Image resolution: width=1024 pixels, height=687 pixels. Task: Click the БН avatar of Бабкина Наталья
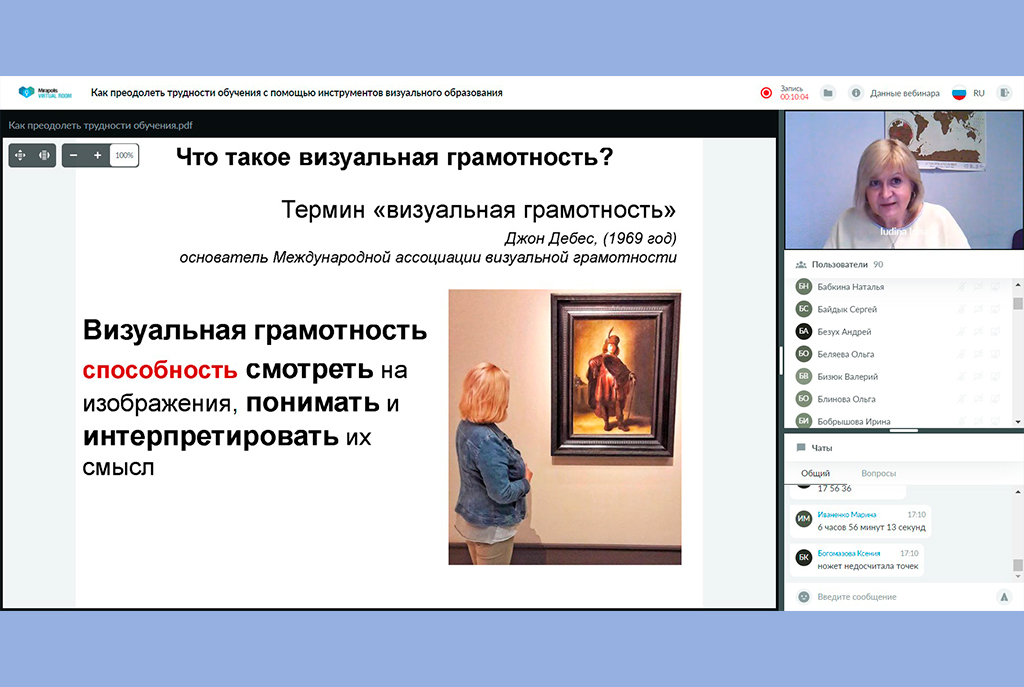[803, 286]
